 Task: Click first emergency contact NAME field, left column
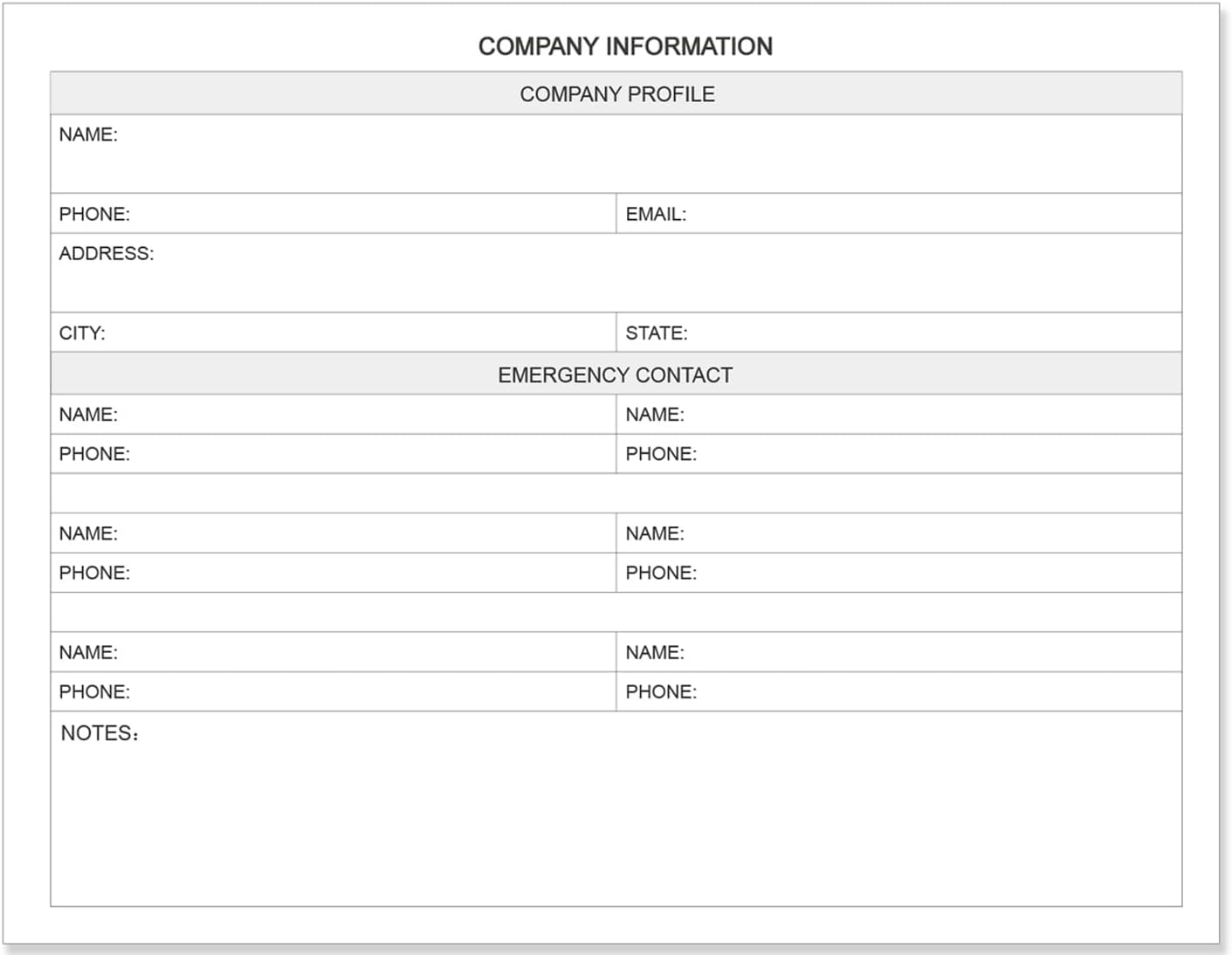point(358,415)
